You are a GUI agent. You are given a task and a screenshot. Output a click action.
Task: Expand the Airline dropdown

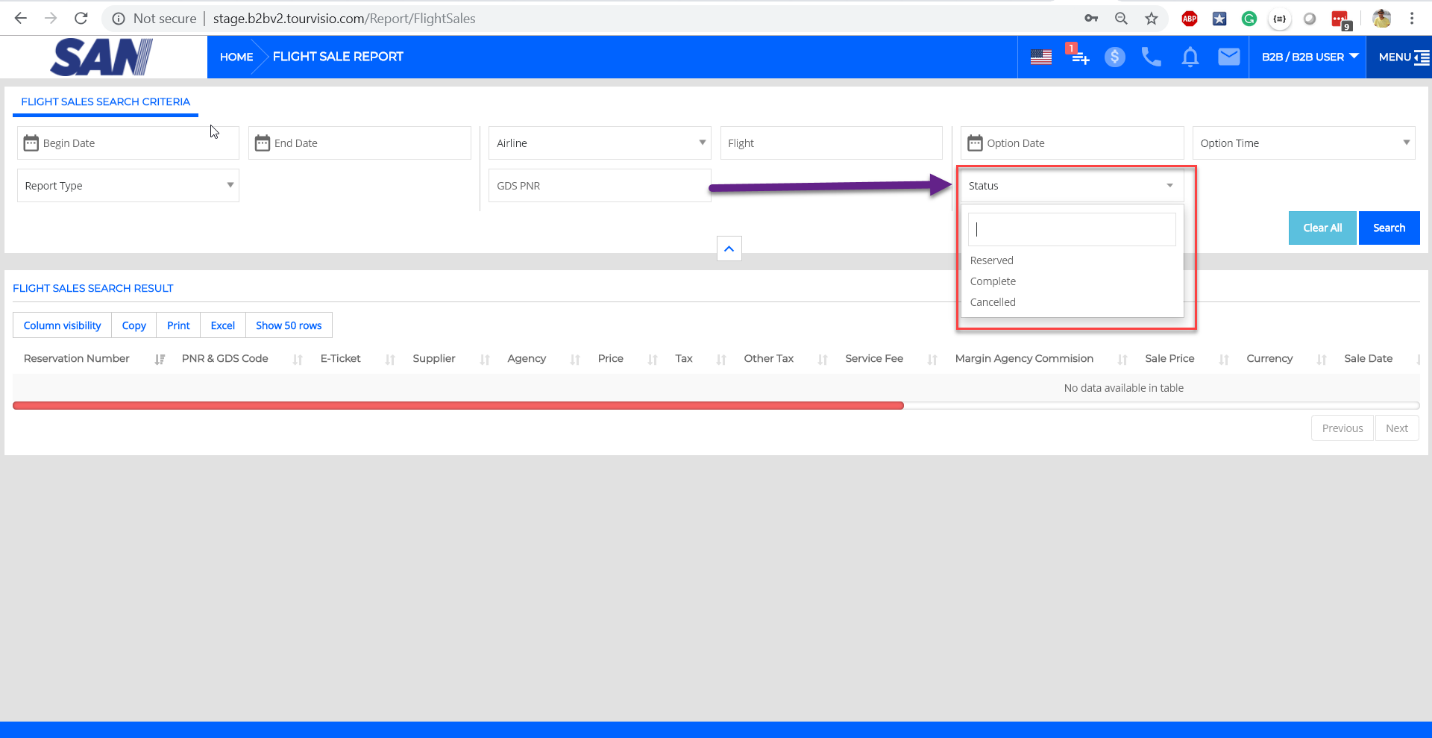(599, 143)
